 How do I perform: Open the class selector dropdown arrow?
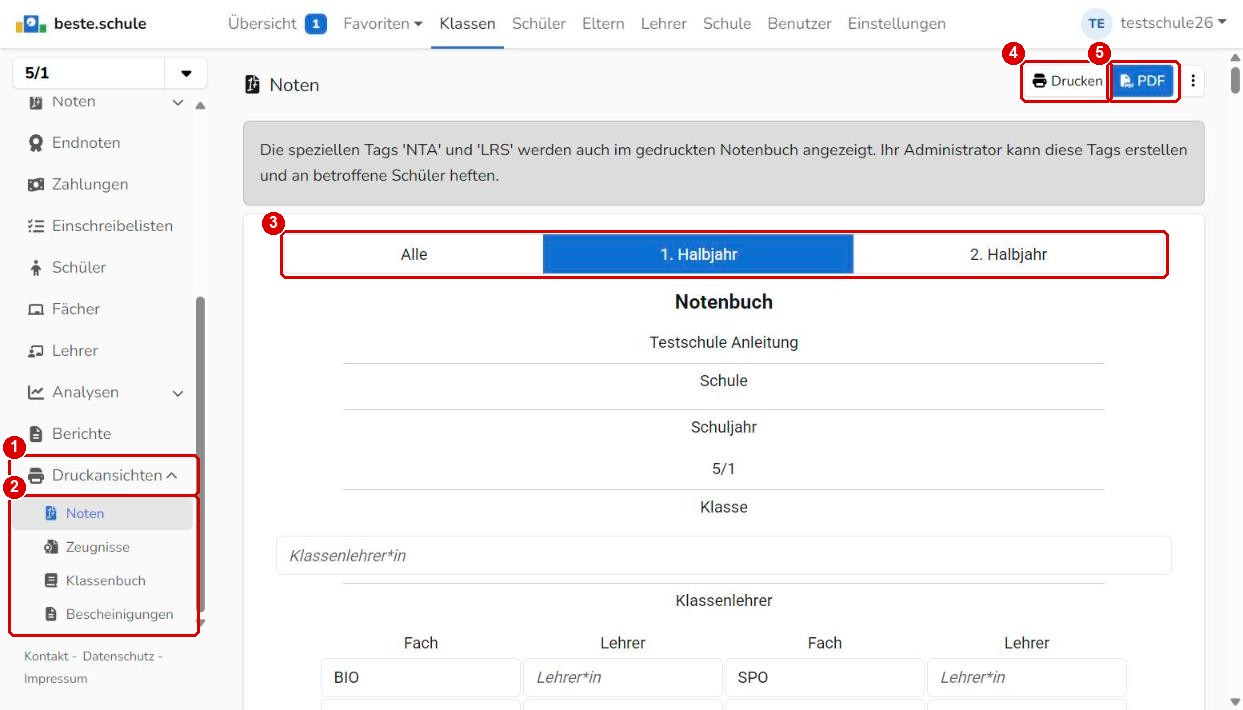[186, 73]
